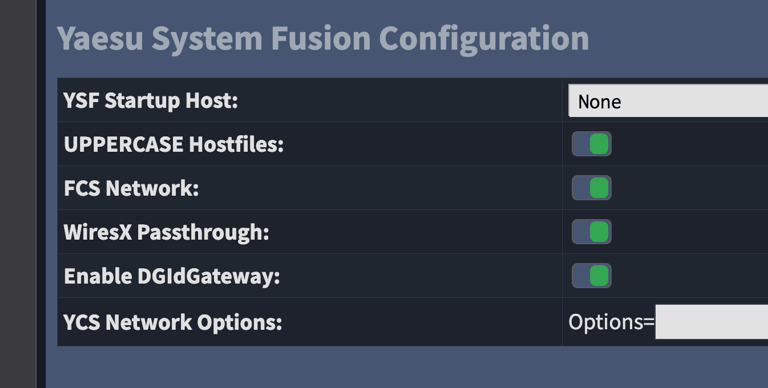
Task: Switch off Enable DGIdGateway toggle
Action: coord(591,276)
